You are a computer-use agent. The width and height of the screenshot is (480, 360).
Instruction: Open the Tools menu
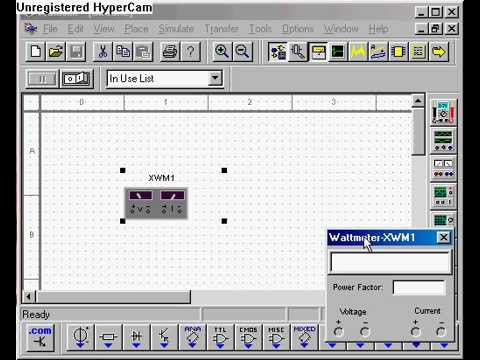tap(260, 29)
